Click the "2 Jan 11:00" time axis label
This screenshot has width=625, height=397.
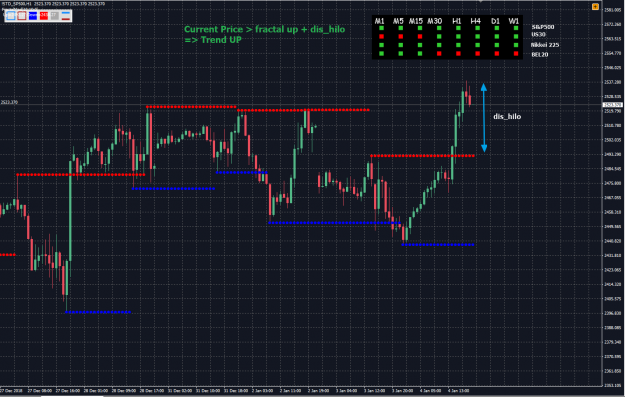(292, 391)
